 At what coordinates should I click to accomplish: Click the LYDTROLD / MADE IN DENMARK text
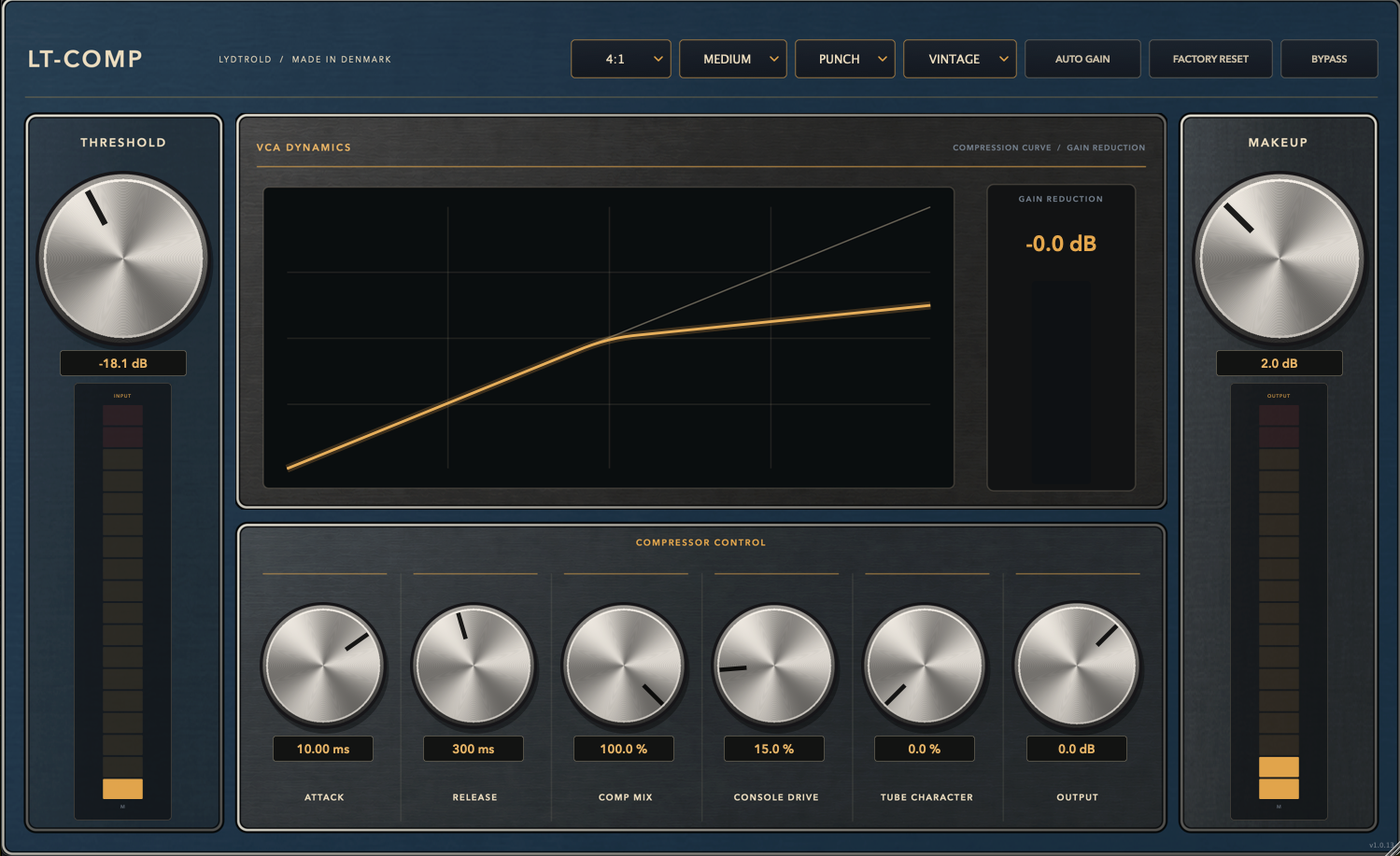304,59
